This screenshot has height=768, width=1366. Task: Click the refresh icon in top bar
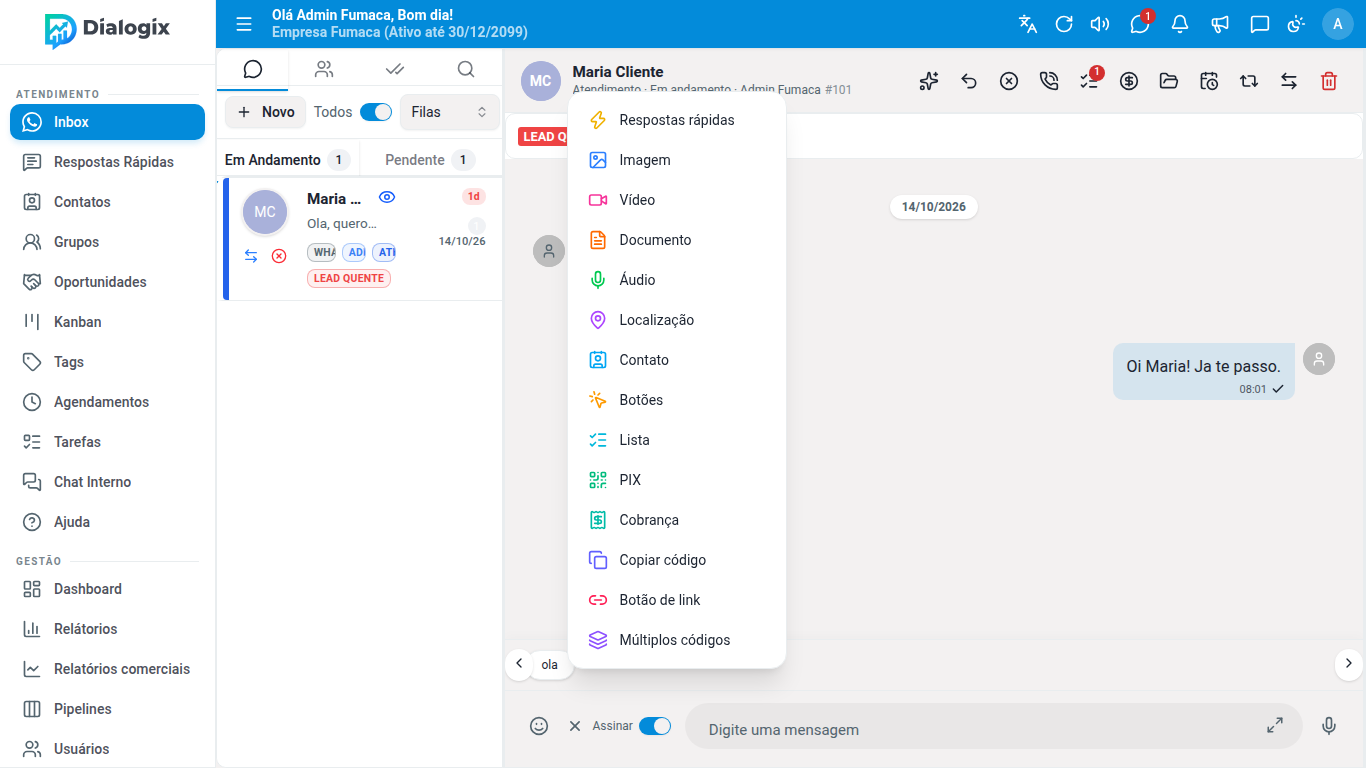1064,24
